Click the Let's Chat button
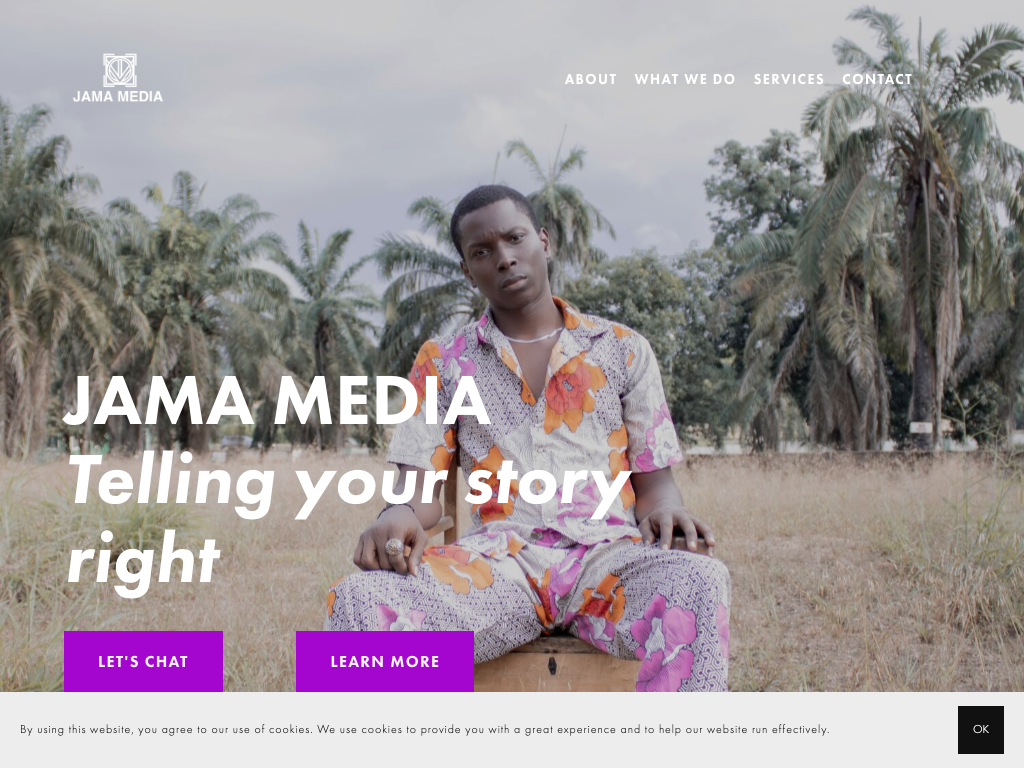This screenshot has height=768, width=1024. click(x=144, y=661)
